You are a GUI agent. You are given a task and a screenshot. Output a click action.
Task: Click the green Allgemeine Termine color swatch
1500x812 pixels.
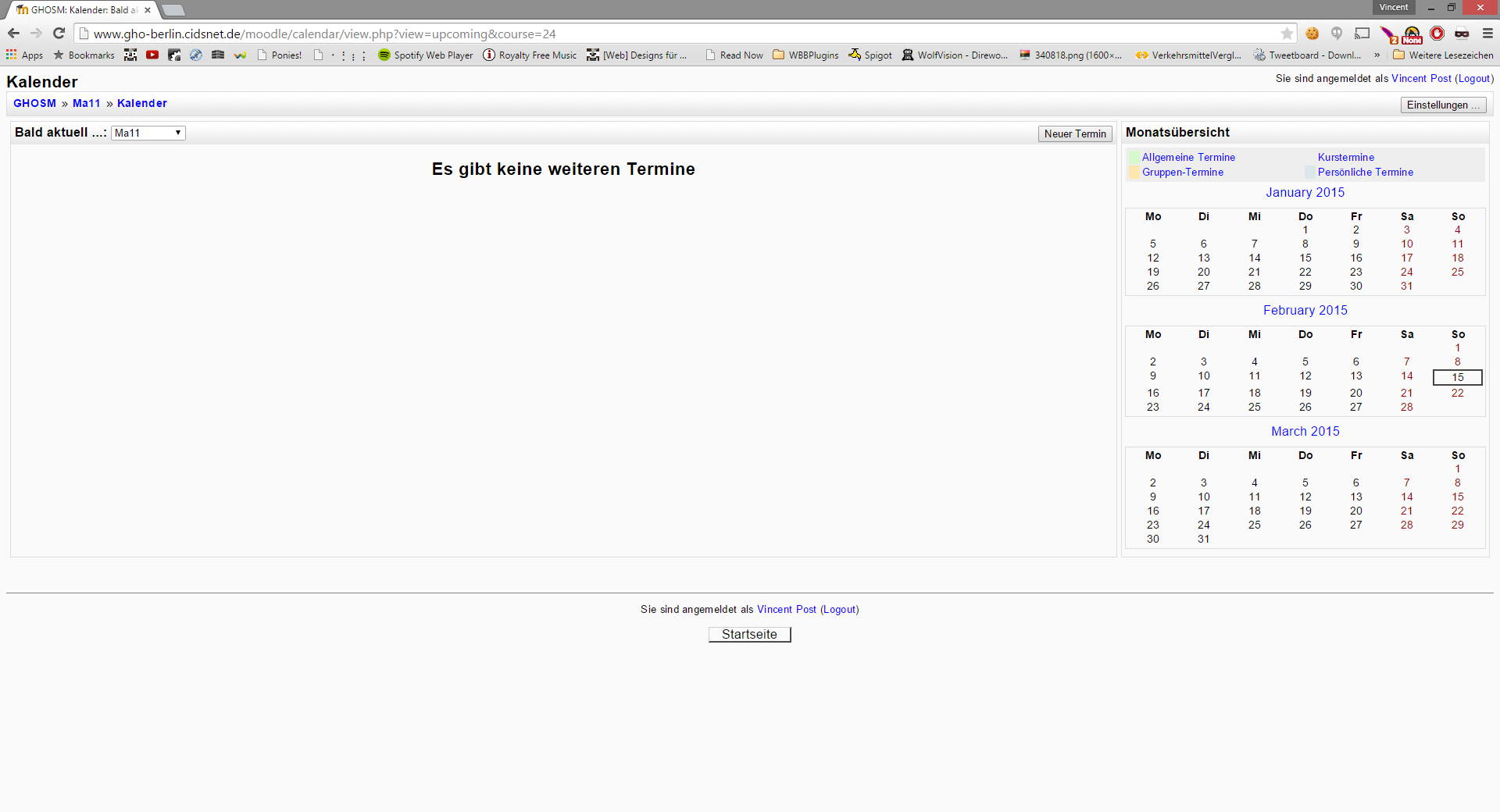coord(1134,158)
